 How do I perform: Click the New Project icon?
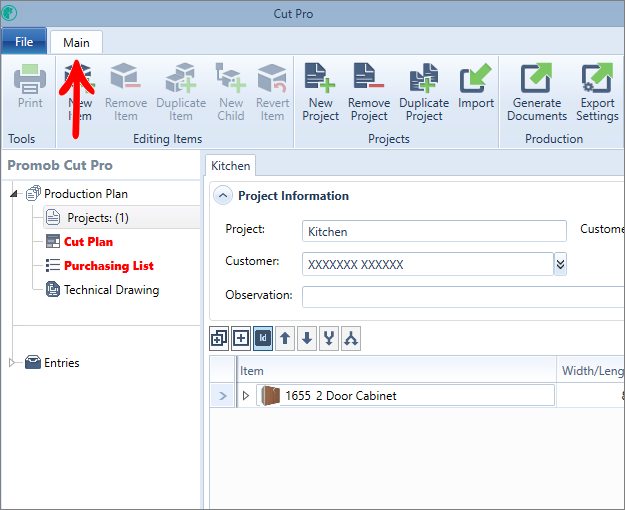(320, 92)
